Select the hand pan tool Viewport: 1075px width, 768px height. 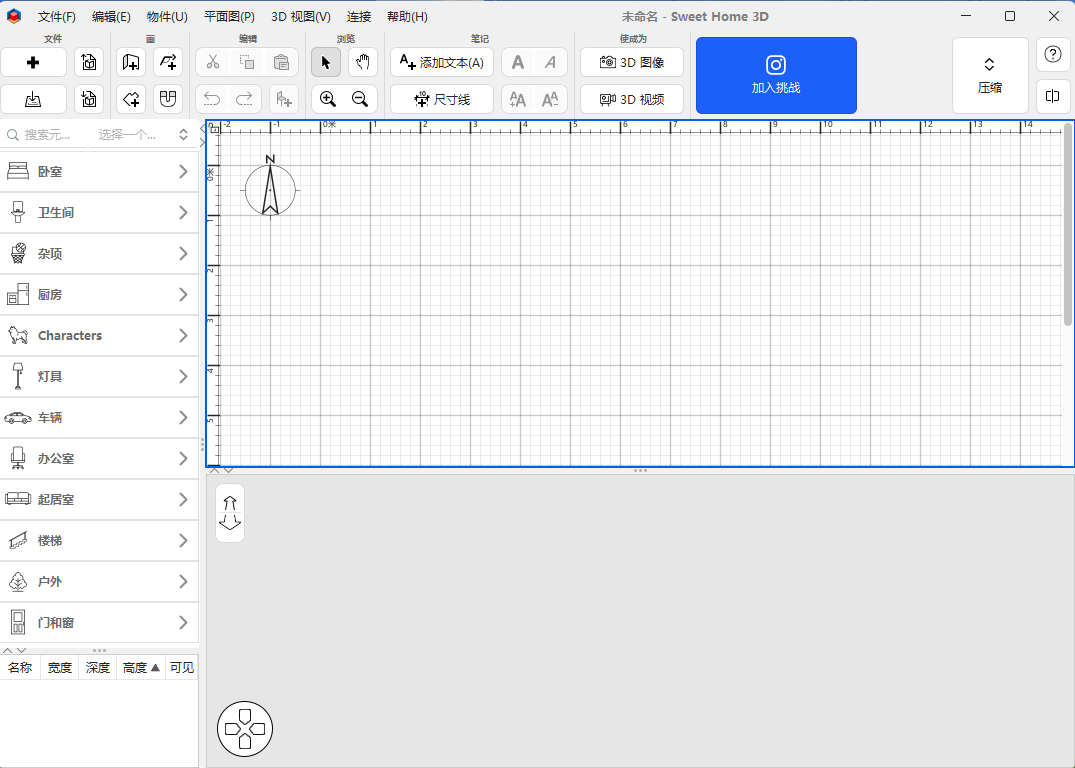point(363,62)
